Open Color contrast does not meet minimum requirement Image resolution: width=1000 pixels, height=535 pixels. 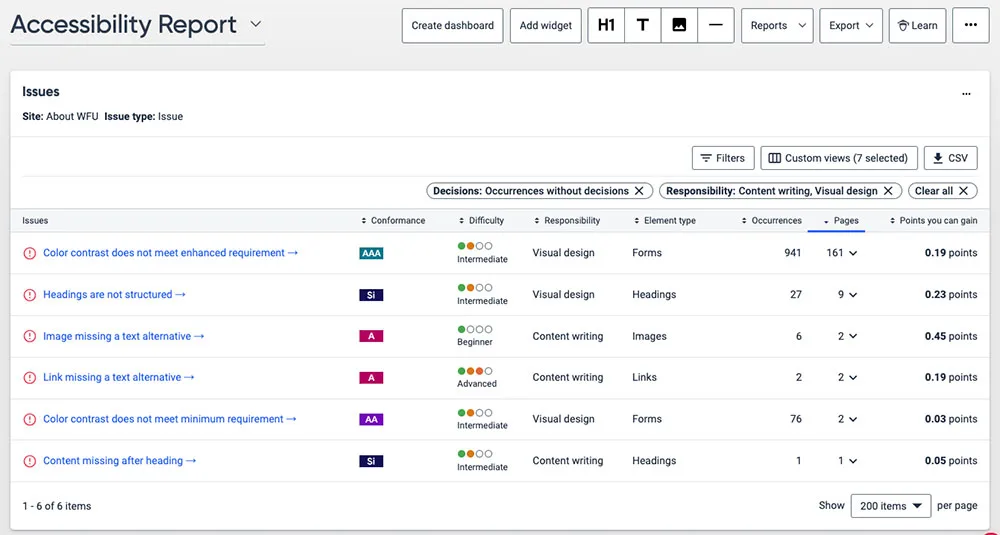[x=170, y=419]
